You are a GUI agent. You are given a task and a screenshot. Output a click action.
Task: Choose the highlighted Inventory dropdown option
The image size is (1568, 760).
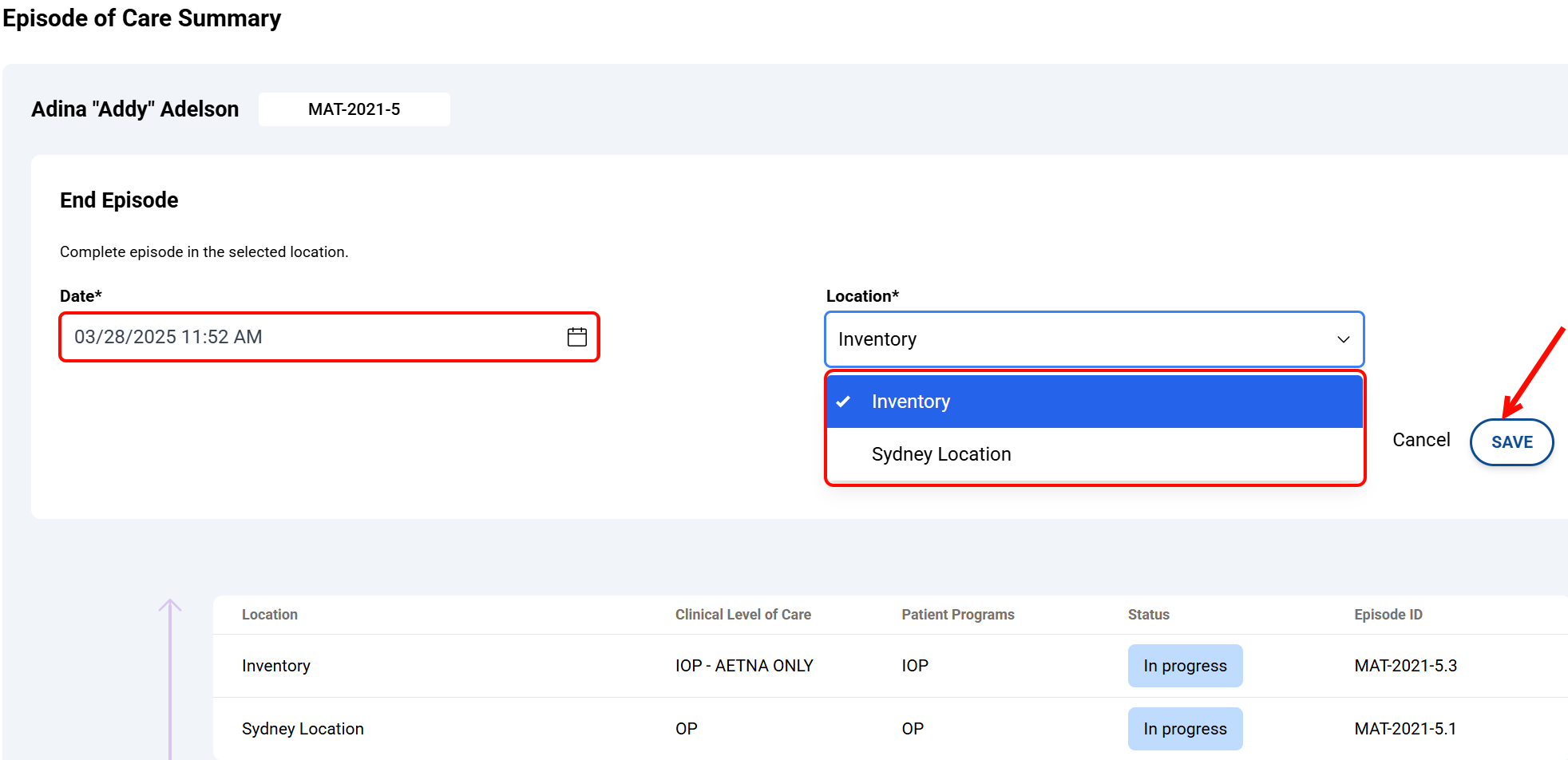tap(910, 402)
